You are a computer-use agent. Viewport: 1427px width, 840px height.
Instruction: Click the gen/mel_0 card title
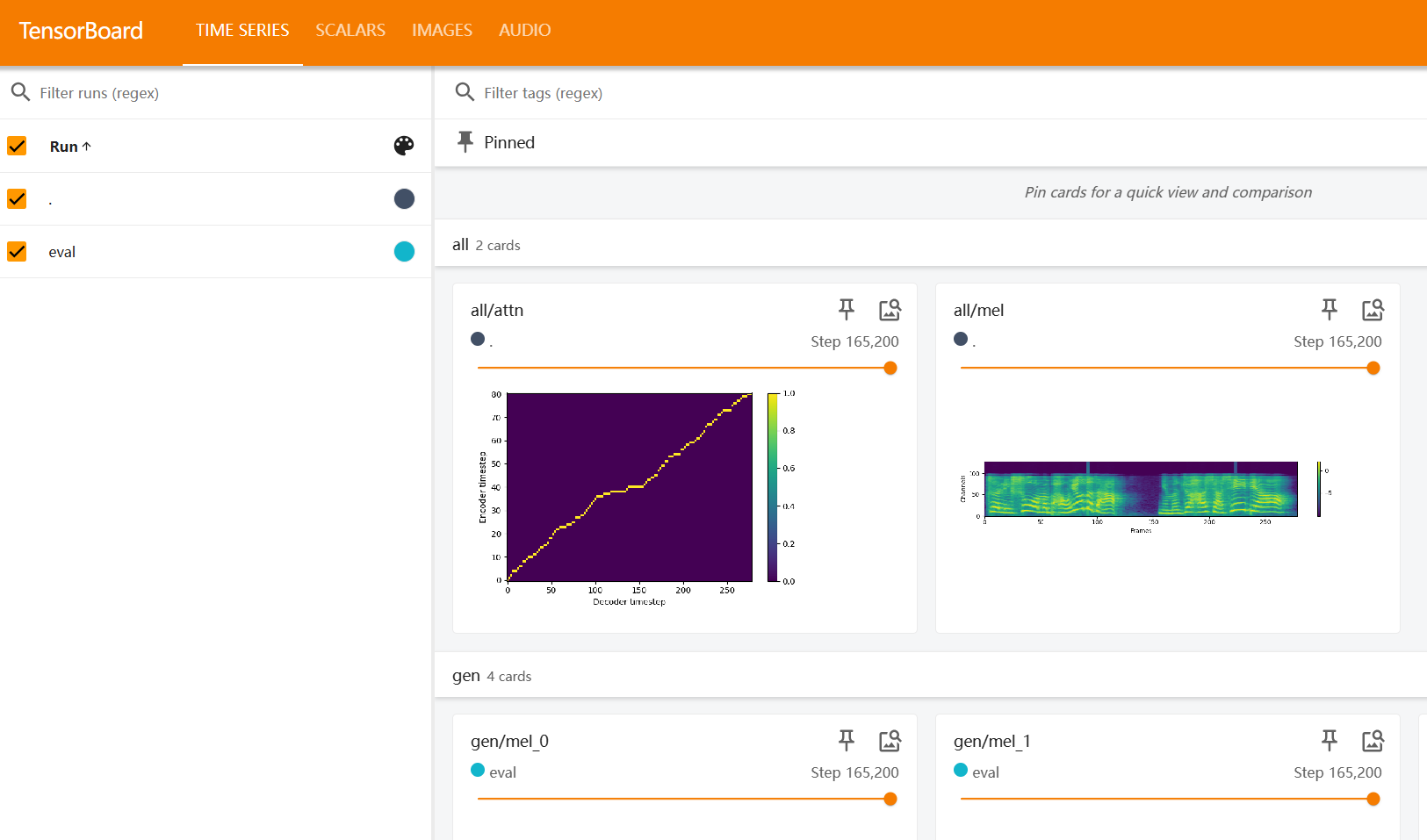point(509,741)
